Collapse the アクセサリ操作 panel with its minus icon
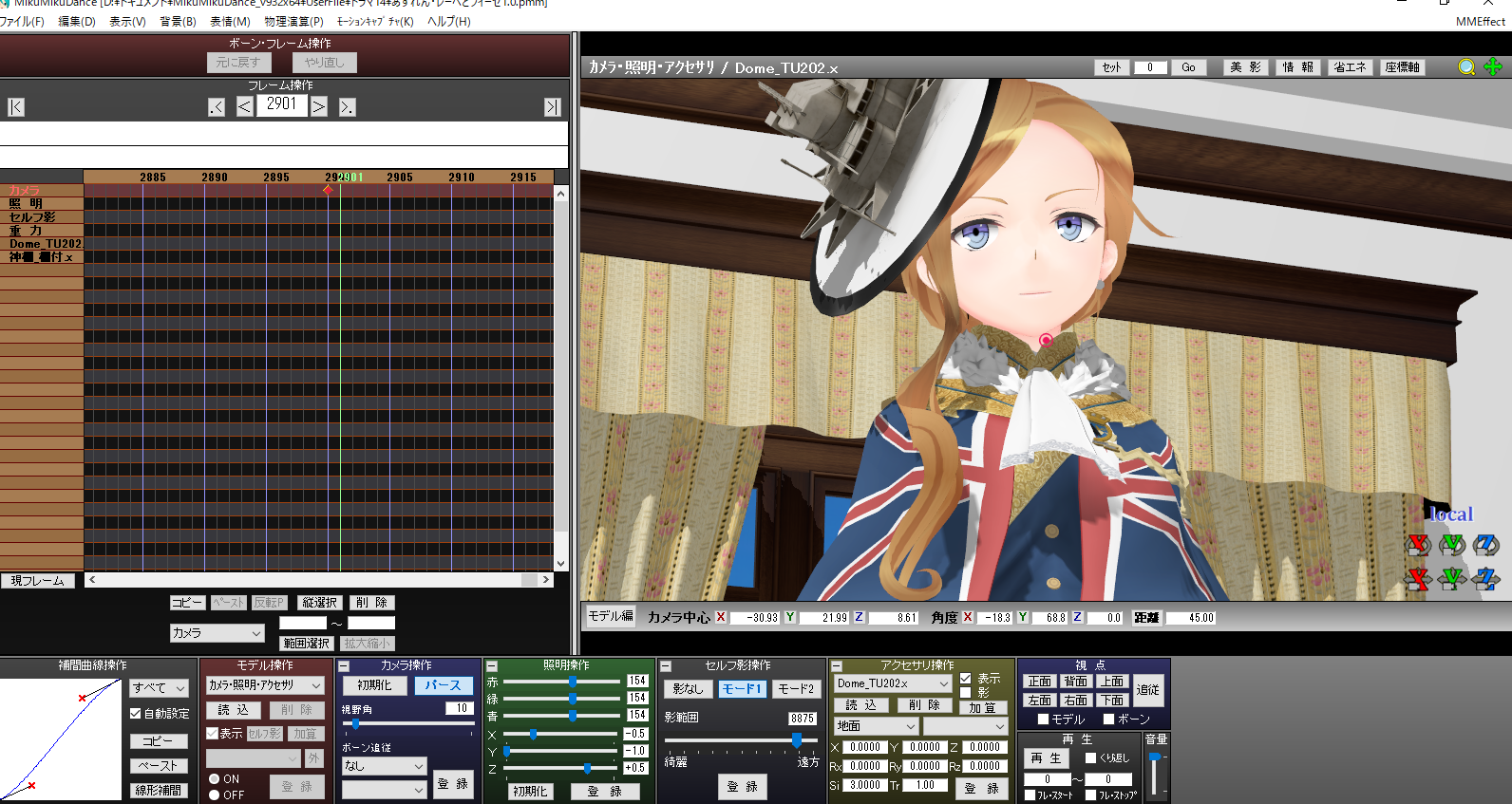1512x804 pixels. tap(837, 666)
